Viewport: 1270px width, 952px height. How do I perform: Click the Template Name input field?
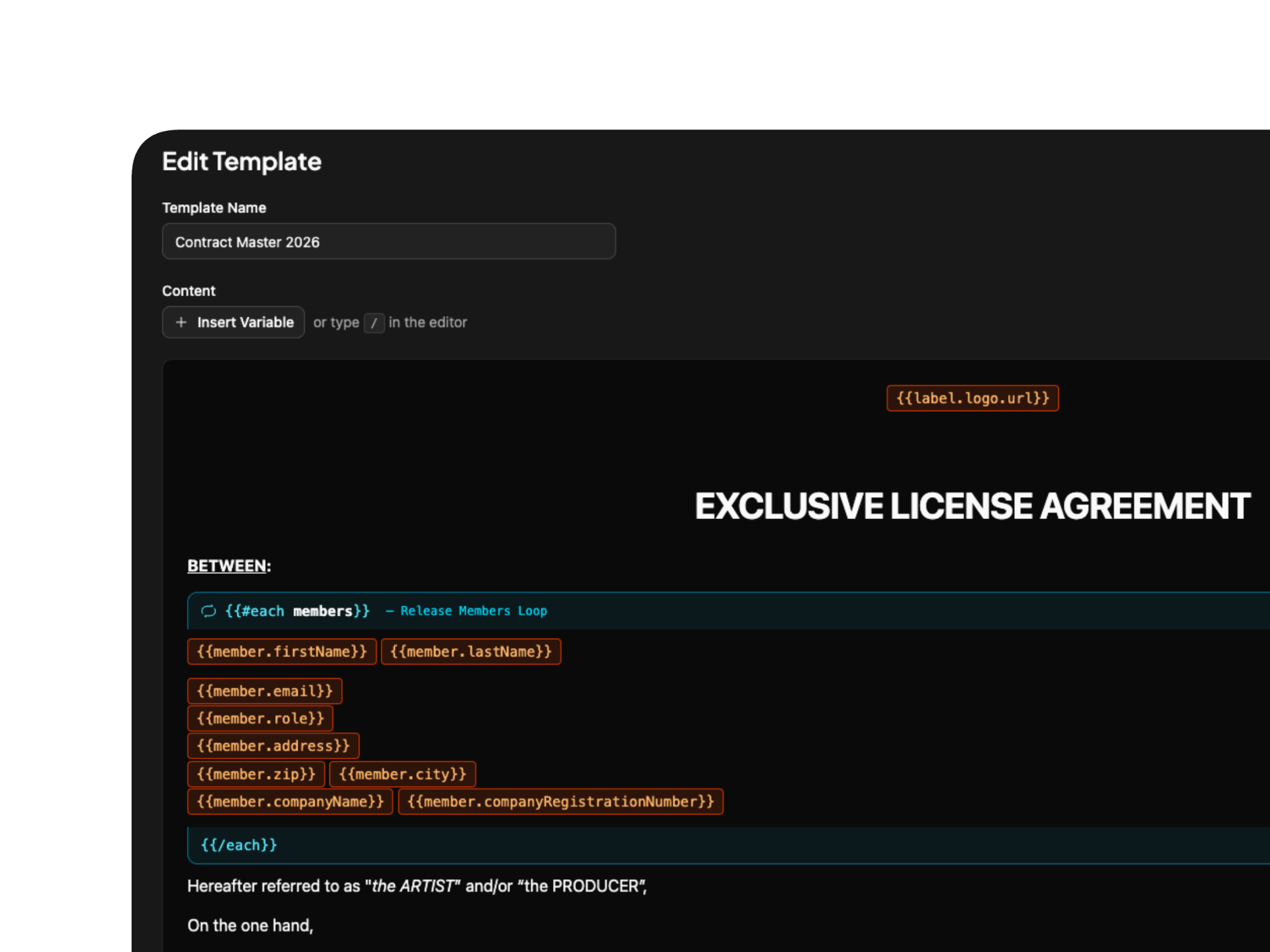(x=389, y=242)
